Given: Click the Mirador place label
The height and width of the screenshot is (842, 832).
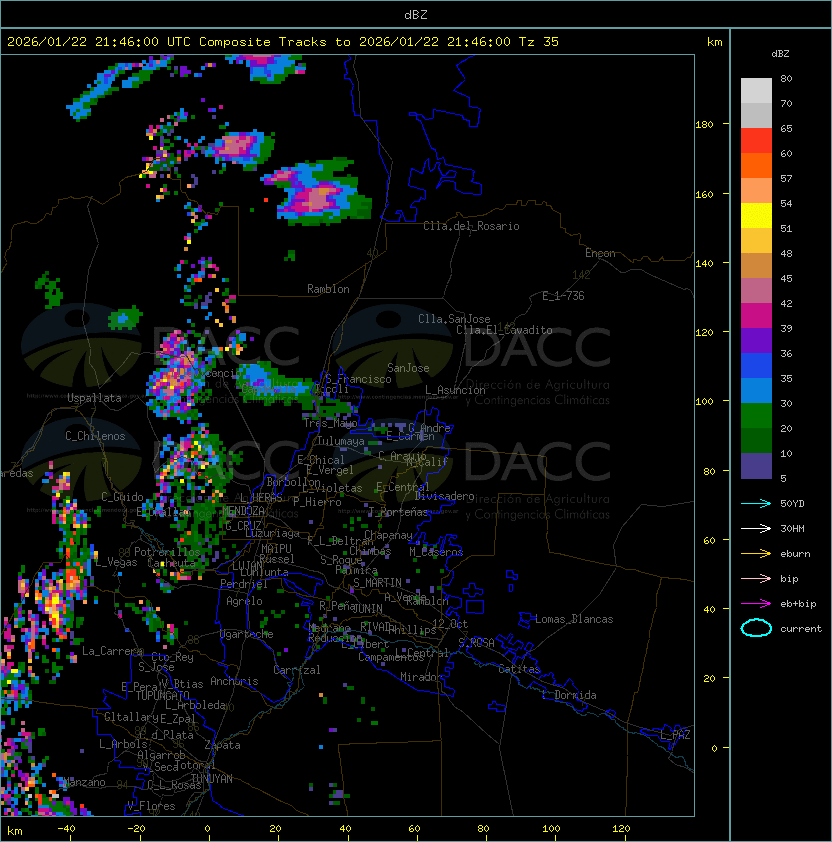Looking at the screenshot, I should [421, 677].
